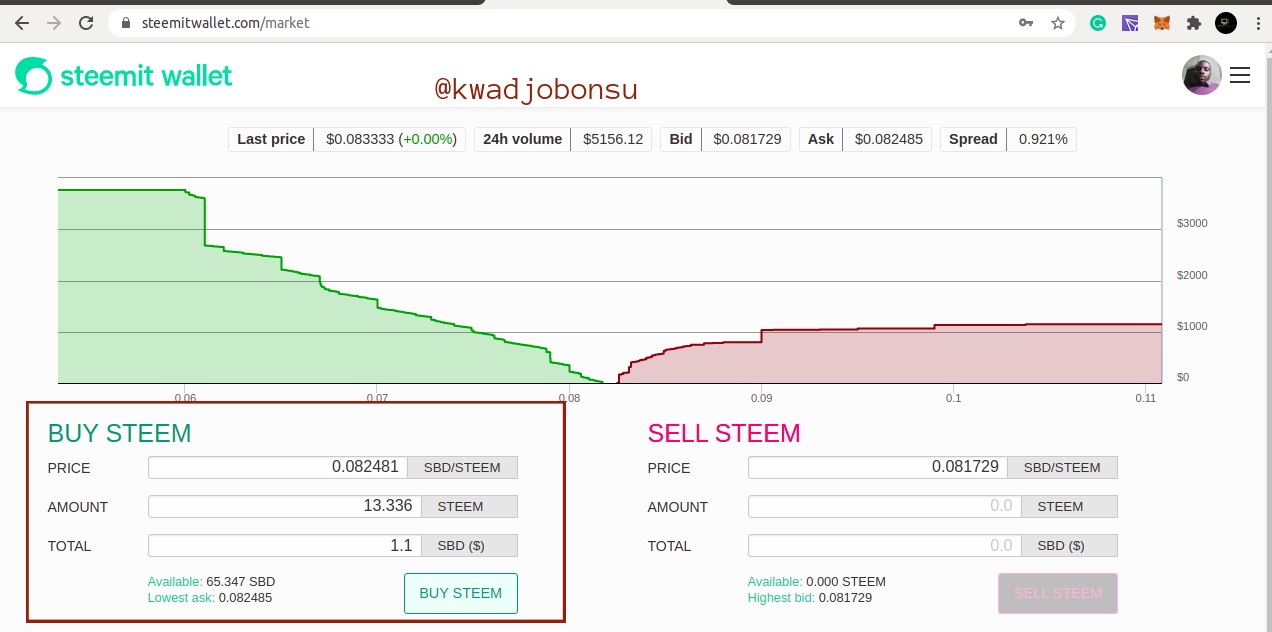Viewport: 1272px width, 632px height.
Task: Click the address bar URL steemitwallet.com/market
Action: 228,22
